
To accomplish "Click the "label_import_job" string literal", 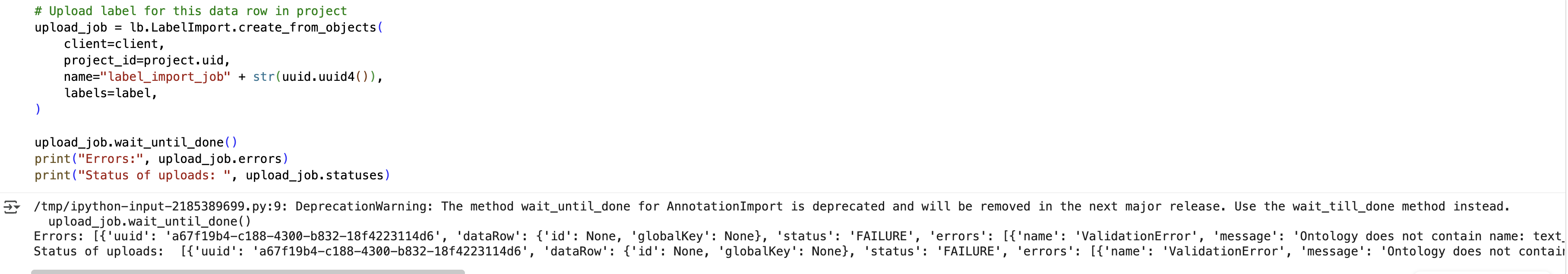I will pyautogui.click(x=165, y=77).
